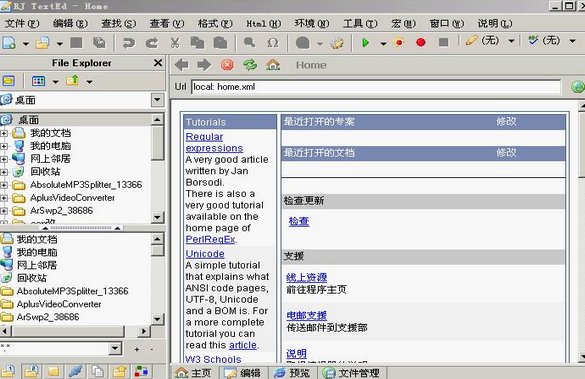Open the file filter combo box dropdown
The image size is (585, 379).
[x=115, y=349]
